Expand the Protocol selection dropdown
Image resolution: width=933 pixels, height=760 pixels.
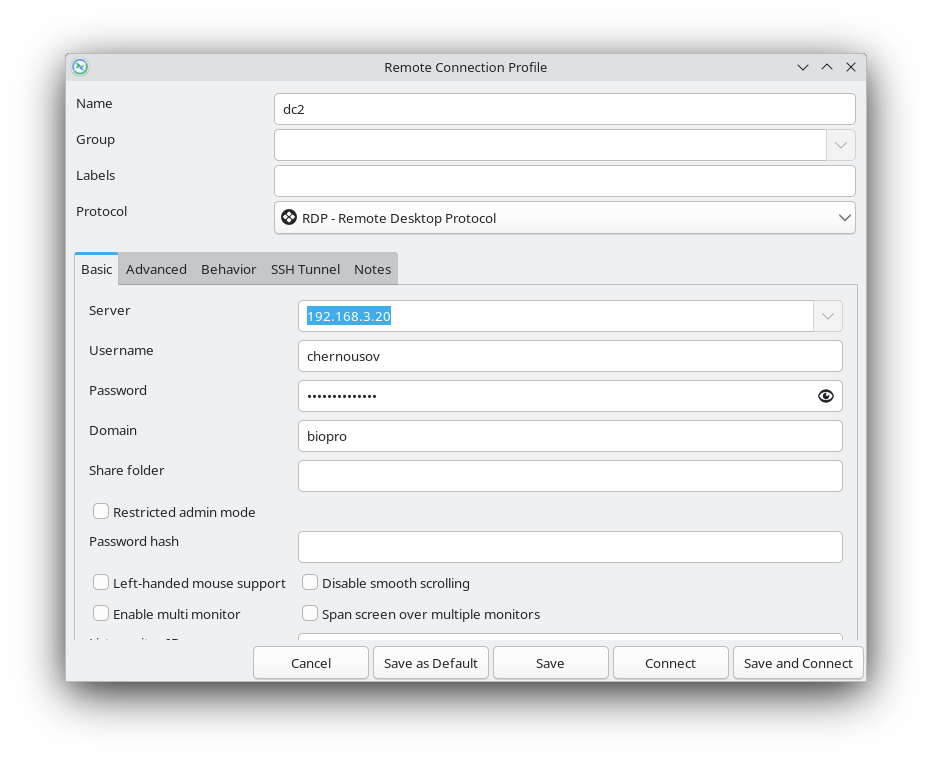[844, 218]
